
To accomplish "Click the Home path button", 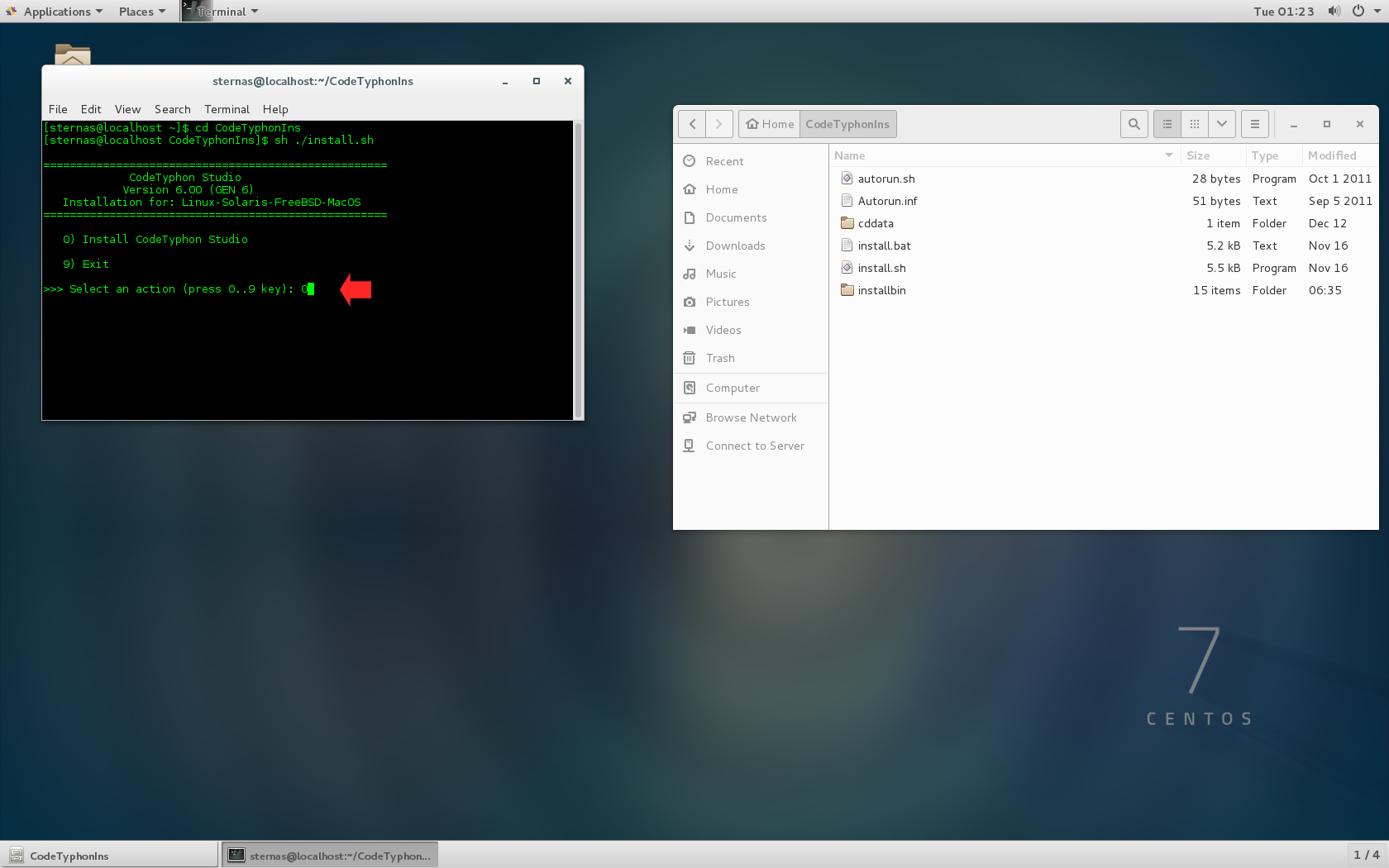I will coord(769,124).
